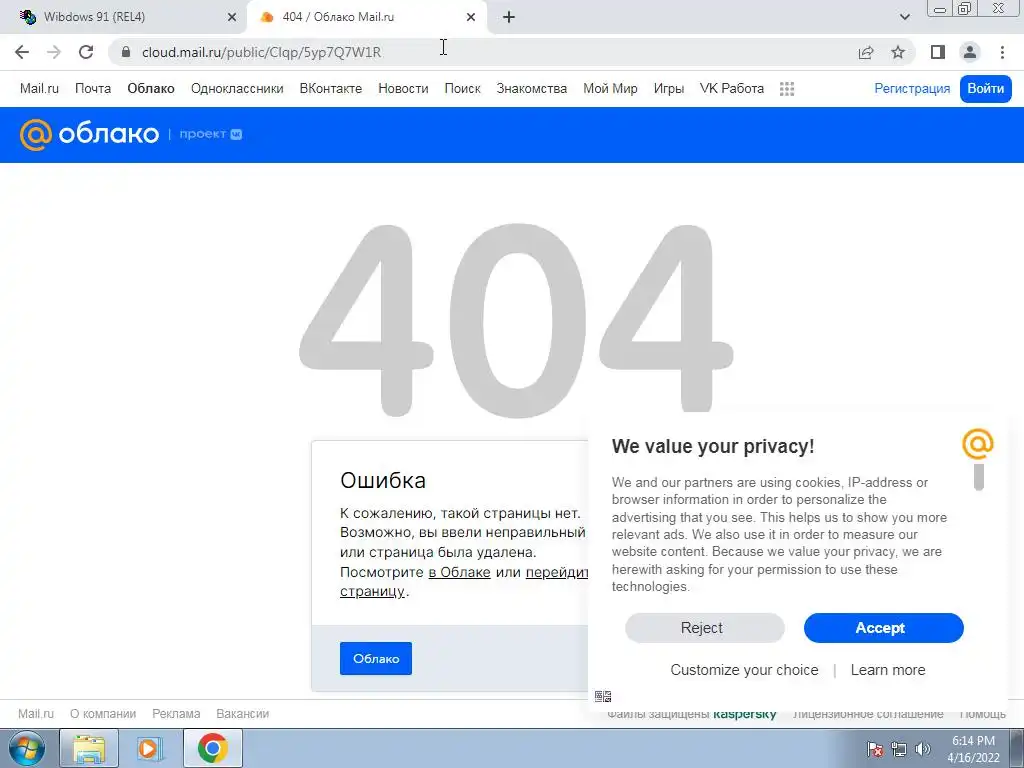Viewport: 1024px width, 768px height.
Task: Accept cookies in the privacy popup
Action: pos(884,628)
